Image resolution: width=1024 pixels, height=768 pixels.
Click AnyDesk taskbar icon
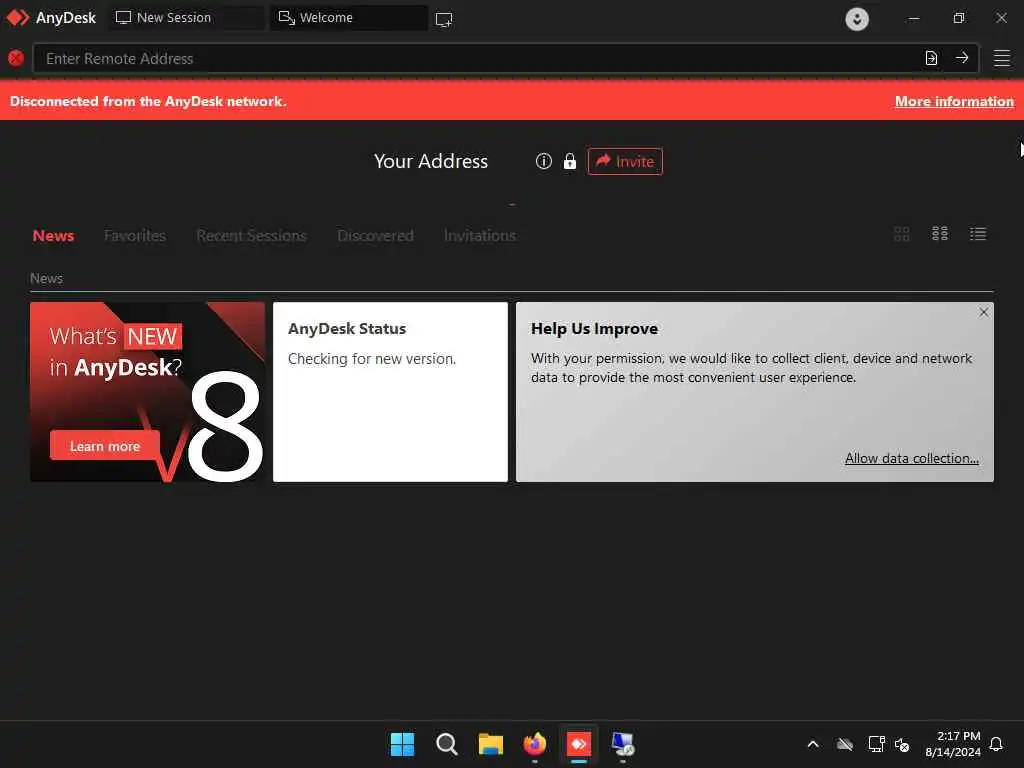click(579, 744)
